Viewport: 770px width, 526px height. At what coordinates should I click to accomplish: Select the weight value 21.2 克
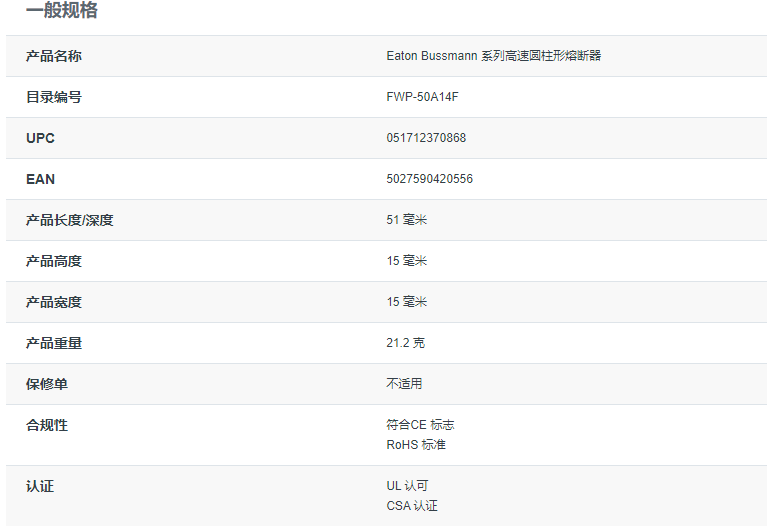[405, 343]
